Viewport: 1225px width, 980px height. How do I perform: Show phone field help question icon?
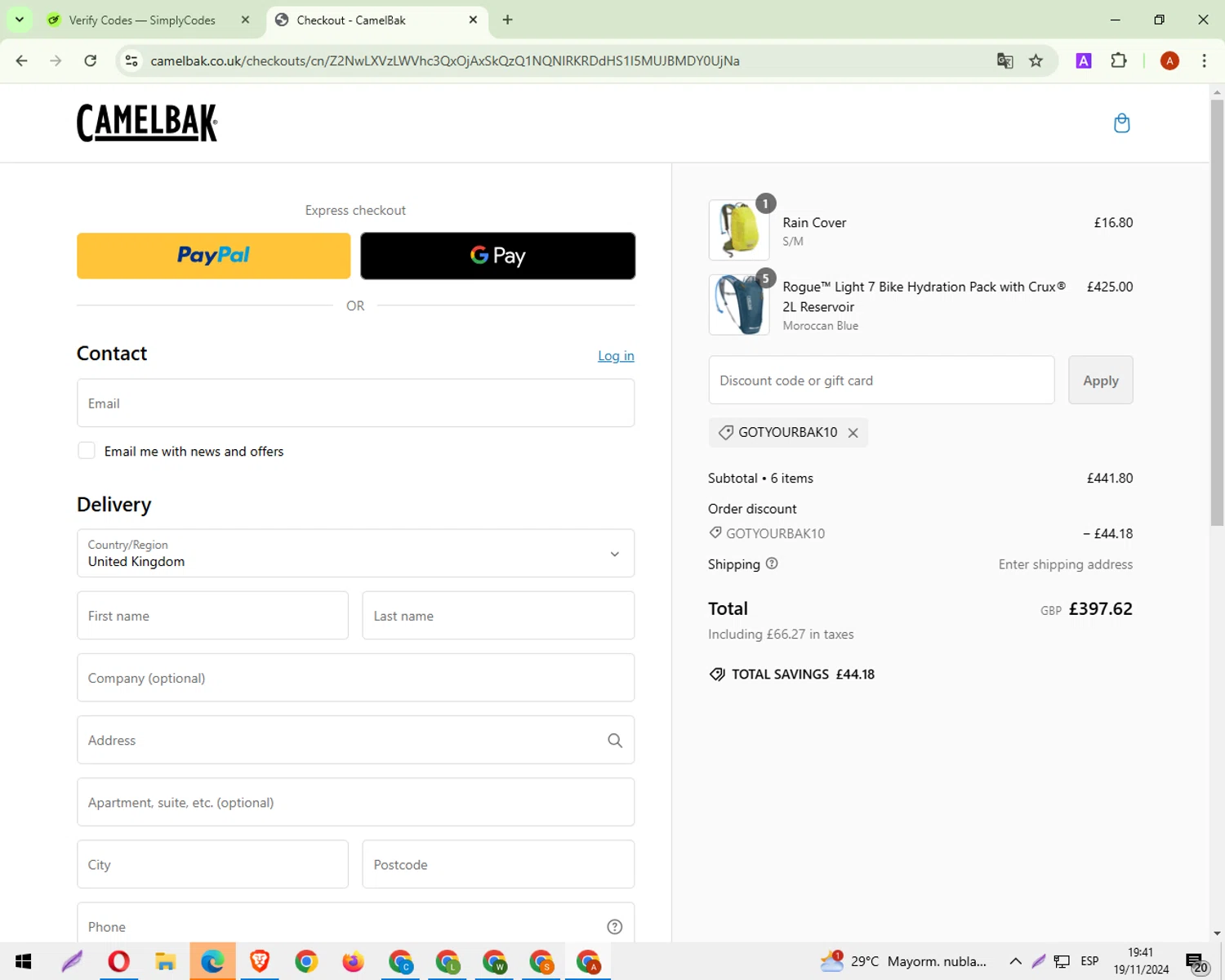click(x=615, y=926)
